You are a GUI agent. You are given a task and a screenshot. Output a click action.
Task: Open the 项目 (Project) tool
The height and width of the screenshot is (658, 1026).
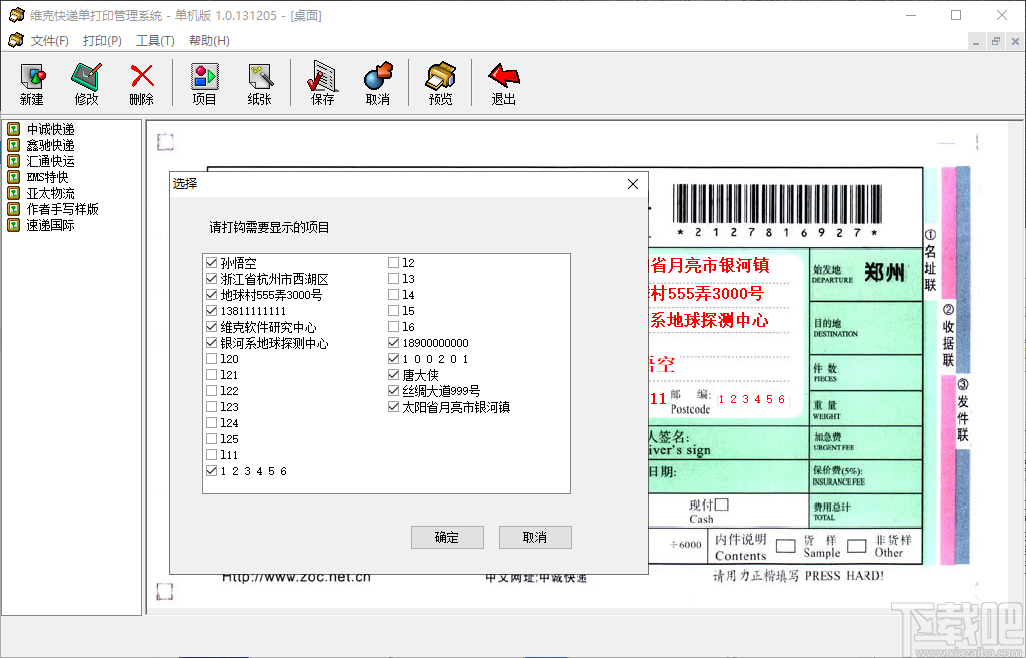pyautogui.click(x=204, y=82)
